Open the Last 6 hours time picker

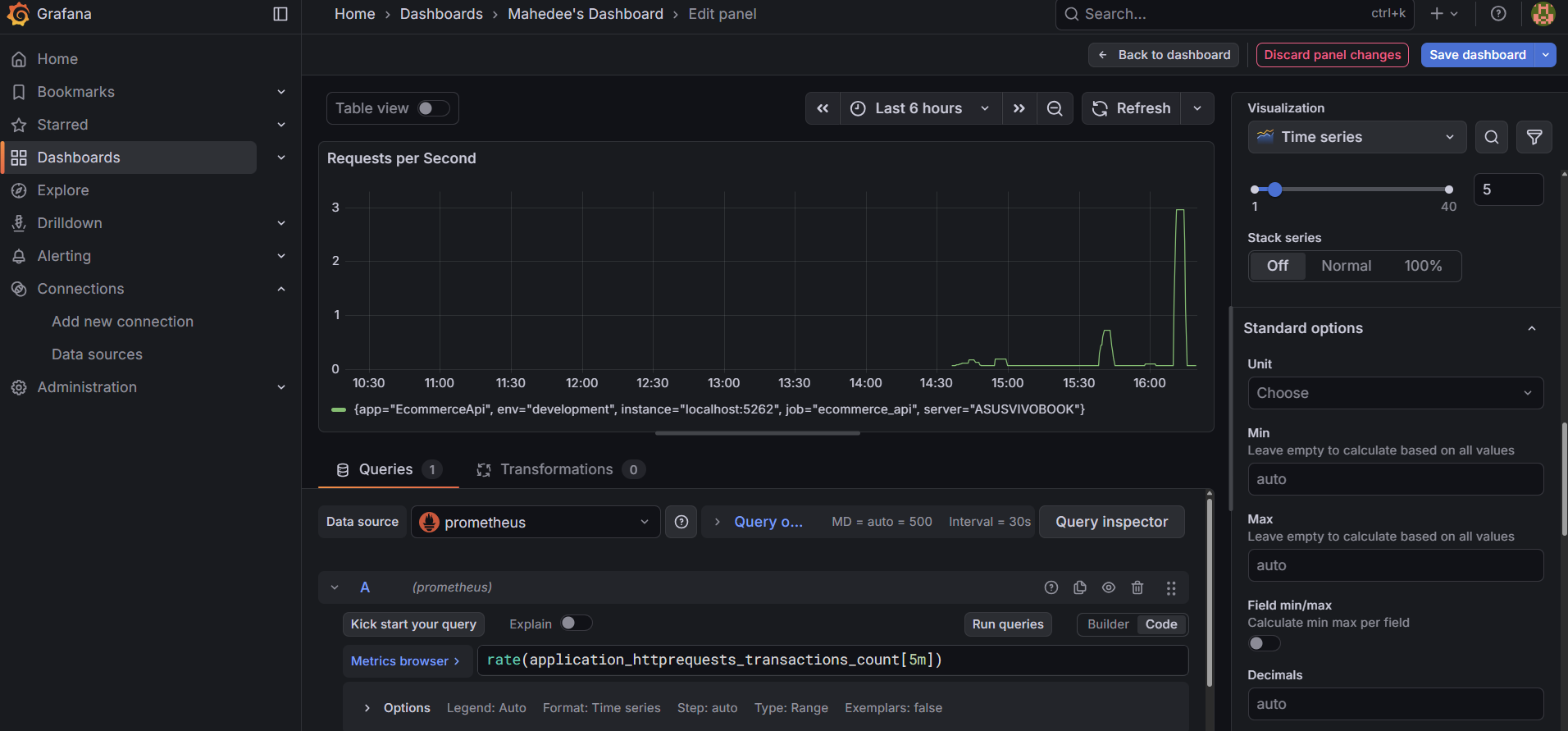pyautogui.click(x=919, y=108)
